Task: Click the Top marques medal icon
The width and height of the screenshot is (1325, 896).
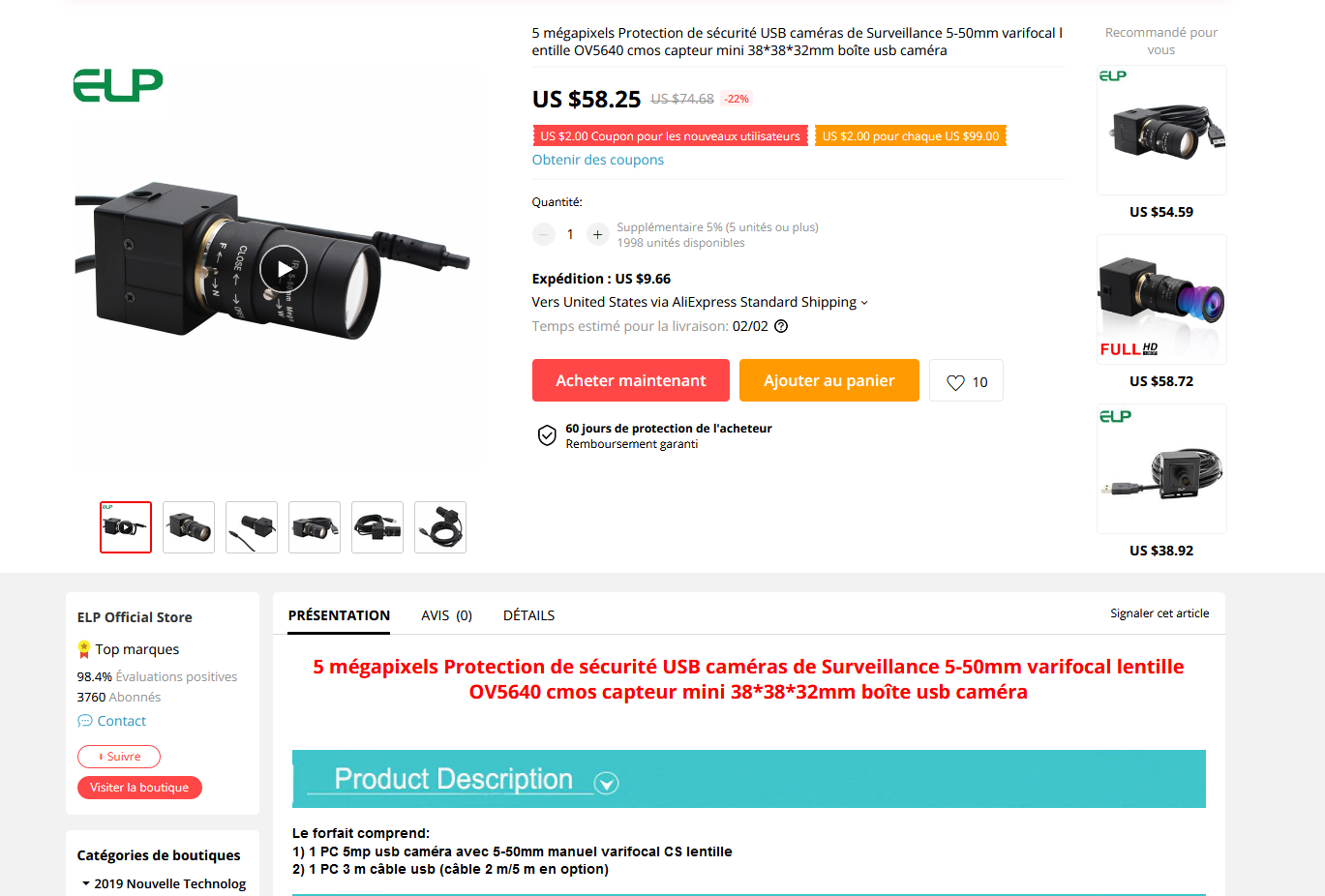Action: pyautogui.click(x=84, y=649)
